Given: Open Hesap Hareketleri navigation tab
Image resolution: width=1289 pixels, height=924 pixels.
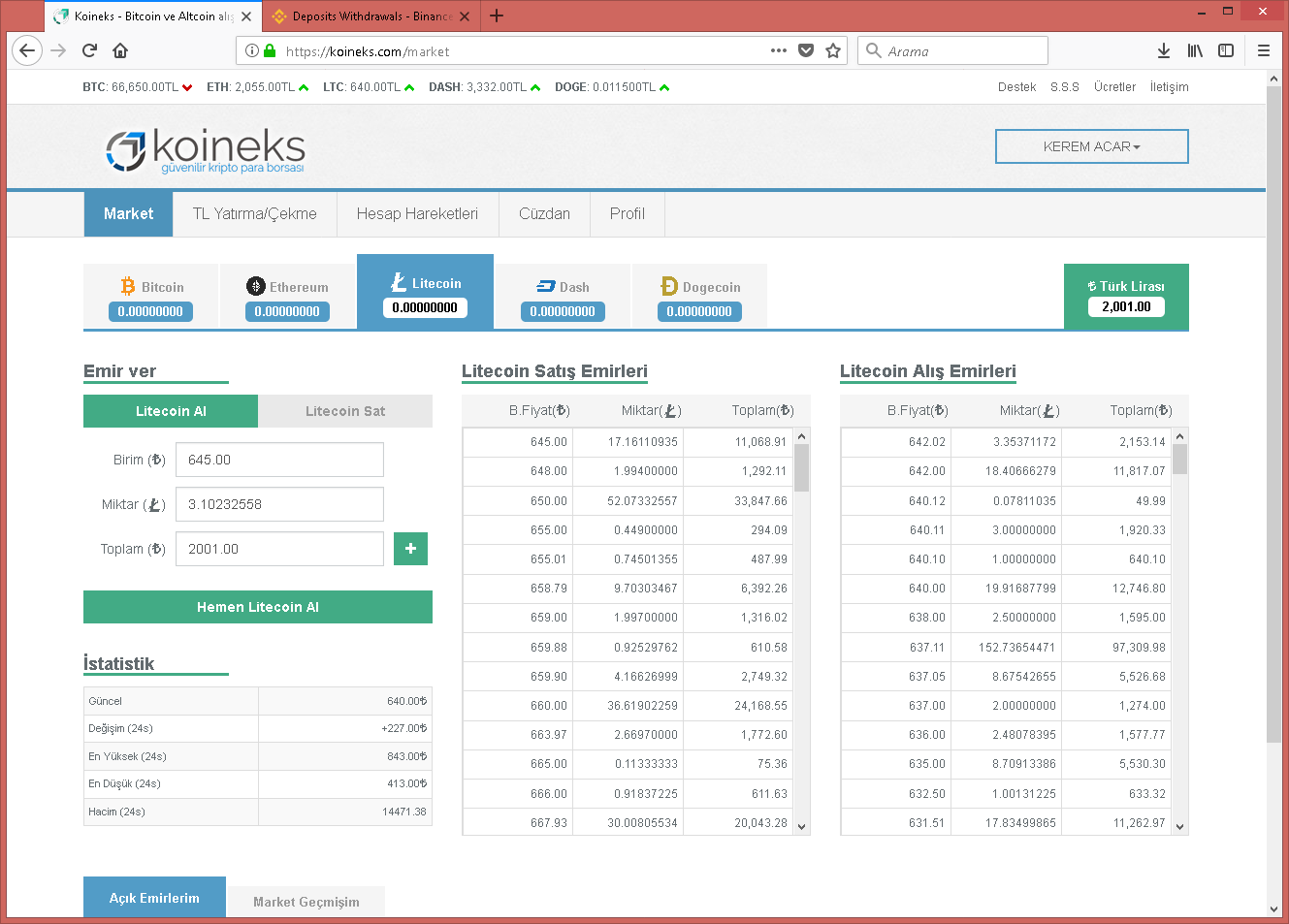Looking at the screenshot, I should point(417,213).
